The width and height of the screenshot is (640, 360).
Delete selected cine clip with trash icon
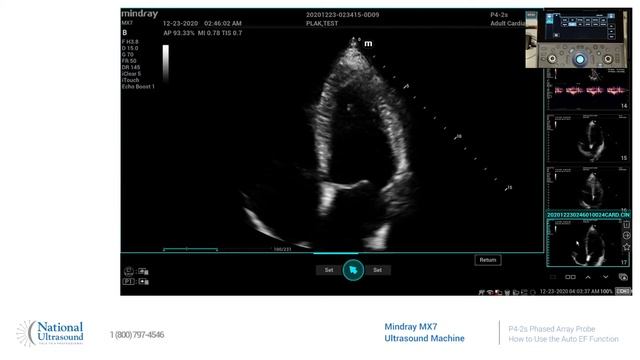[626, 224]
